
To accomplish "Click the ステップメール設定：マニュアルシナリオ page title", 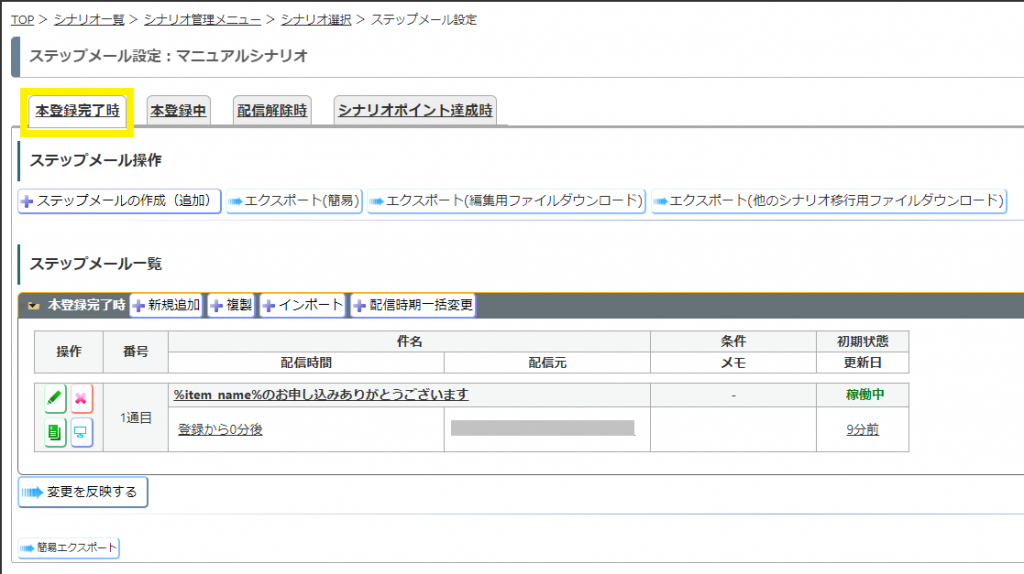I will point(168,56).
